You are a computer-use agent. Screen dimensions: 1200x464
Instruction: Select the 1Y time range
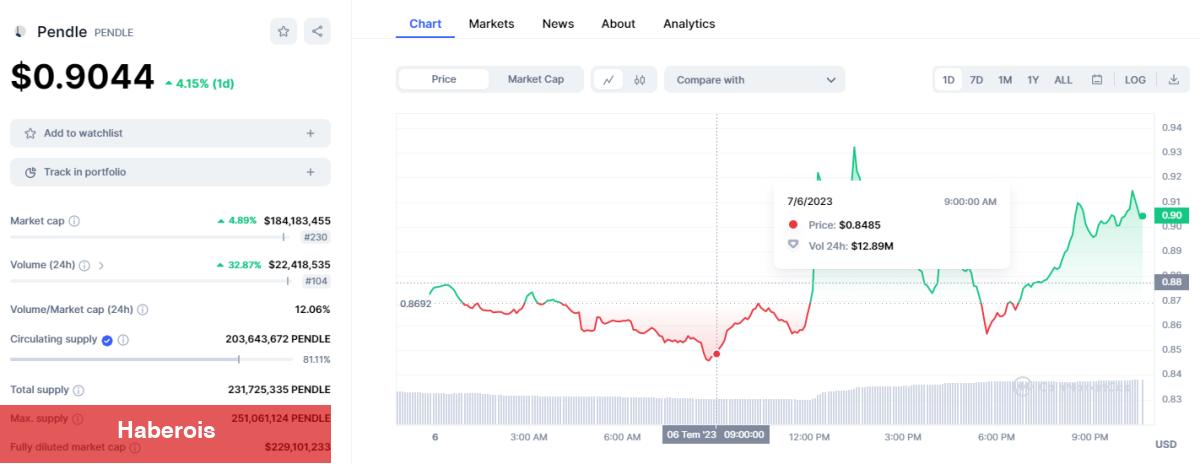point(1033,80)
